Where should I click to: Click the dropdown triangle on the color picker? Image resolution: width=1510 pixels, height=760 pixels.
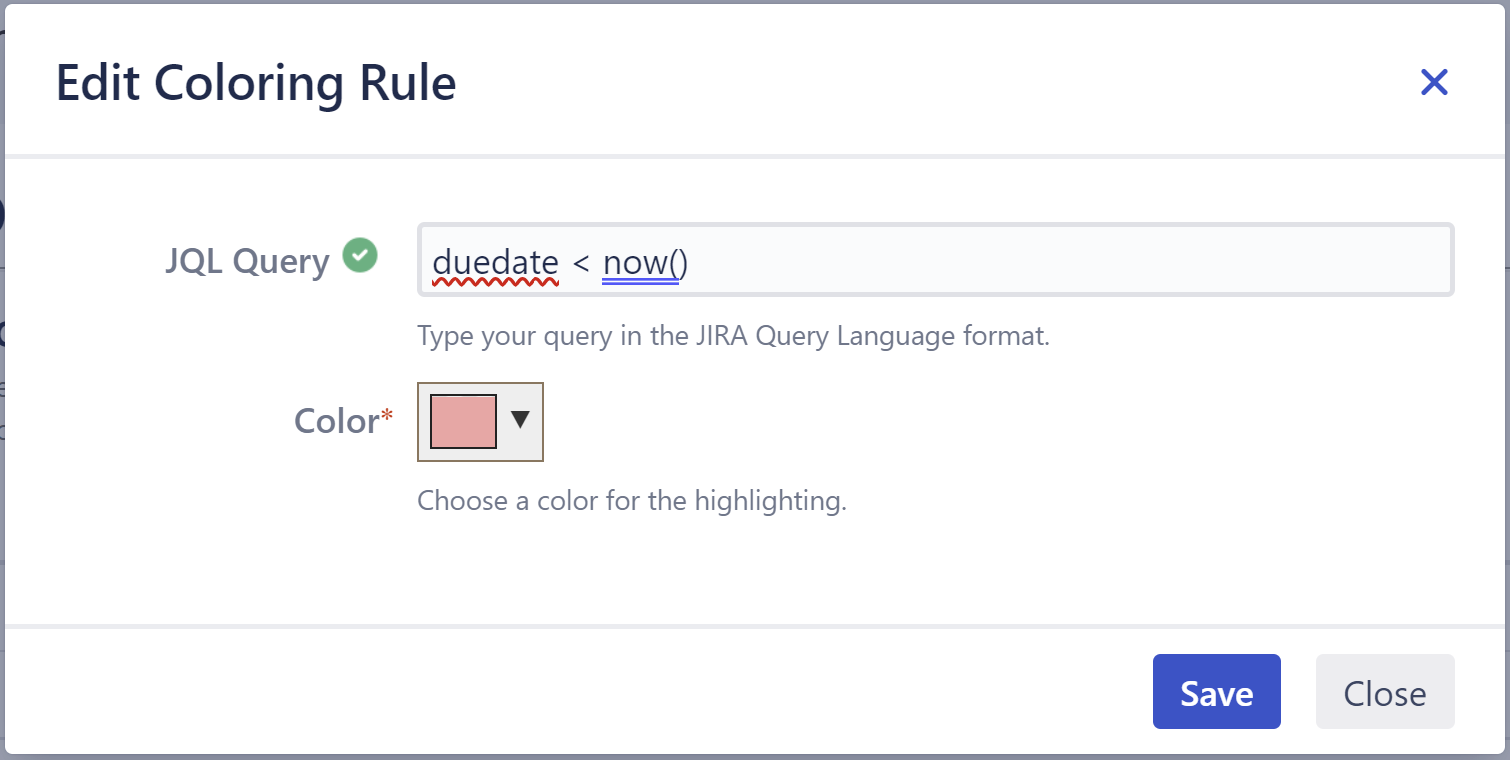pos(520,422)
